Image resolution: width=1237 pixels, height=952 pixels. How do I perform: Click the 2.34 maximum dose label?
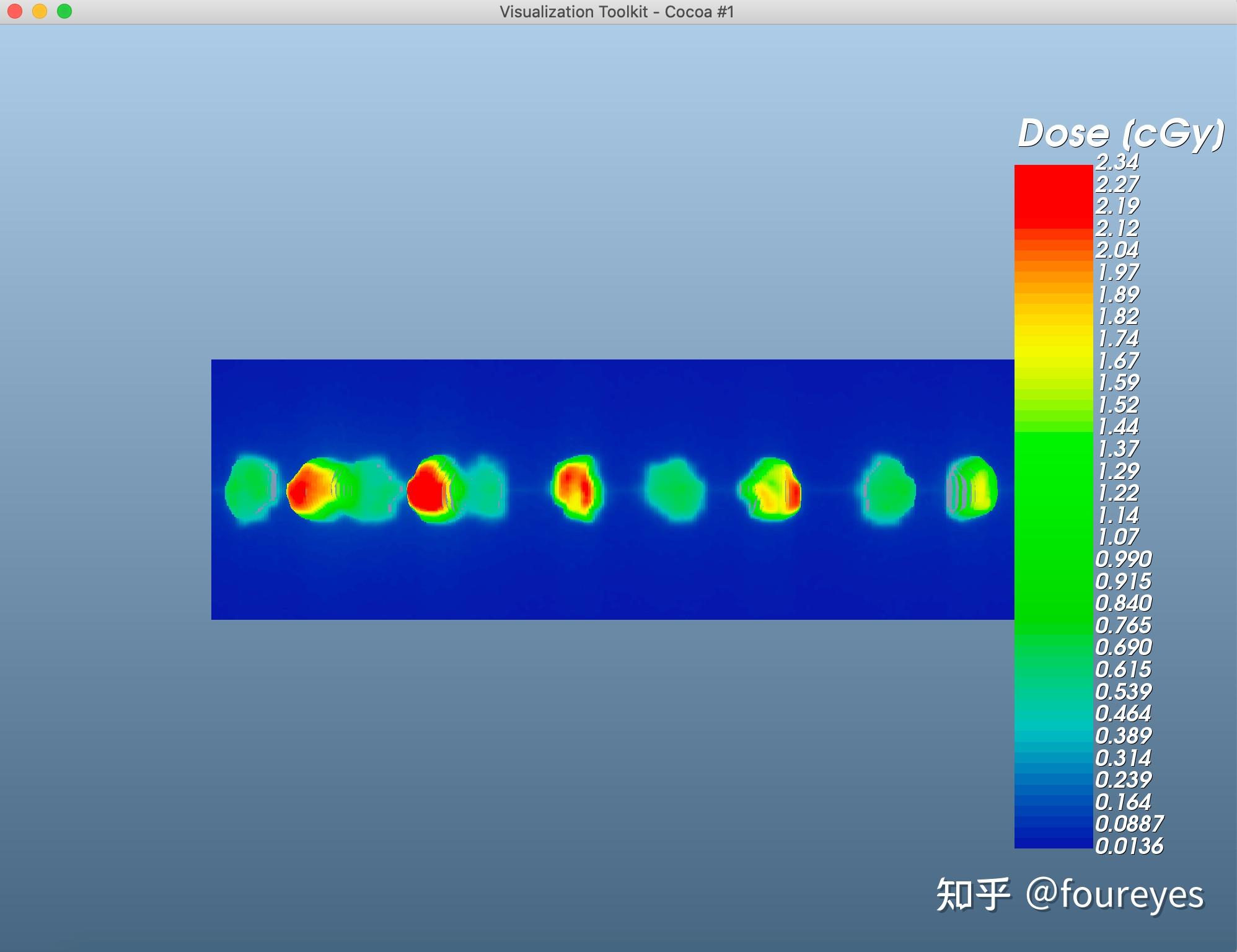1117,162
